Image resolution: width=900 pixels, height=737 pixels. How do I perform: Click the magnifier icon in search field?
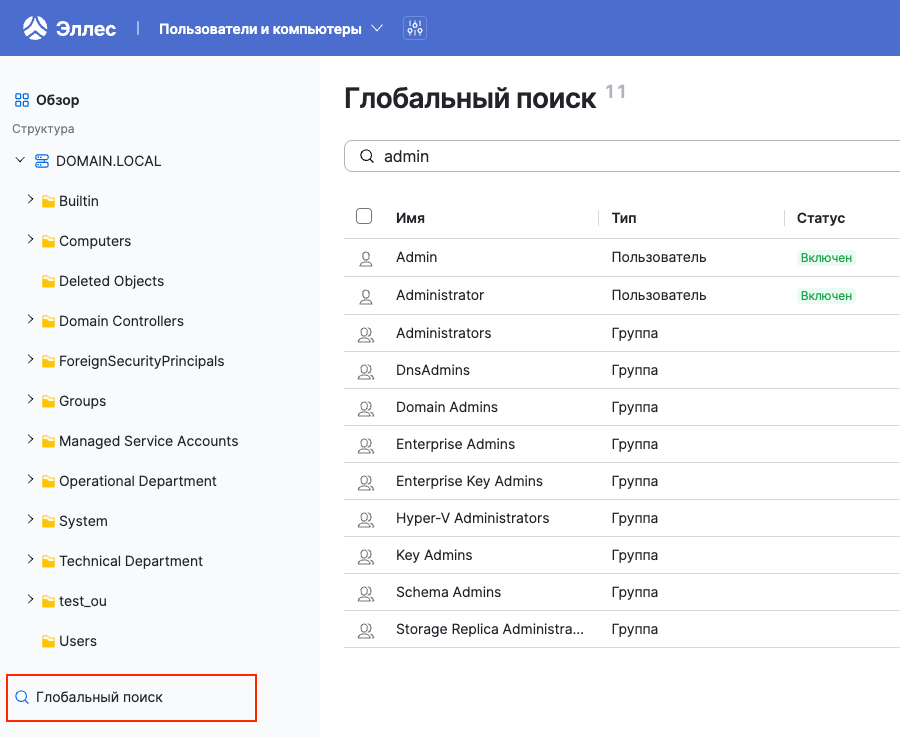(x=367, y=156)
